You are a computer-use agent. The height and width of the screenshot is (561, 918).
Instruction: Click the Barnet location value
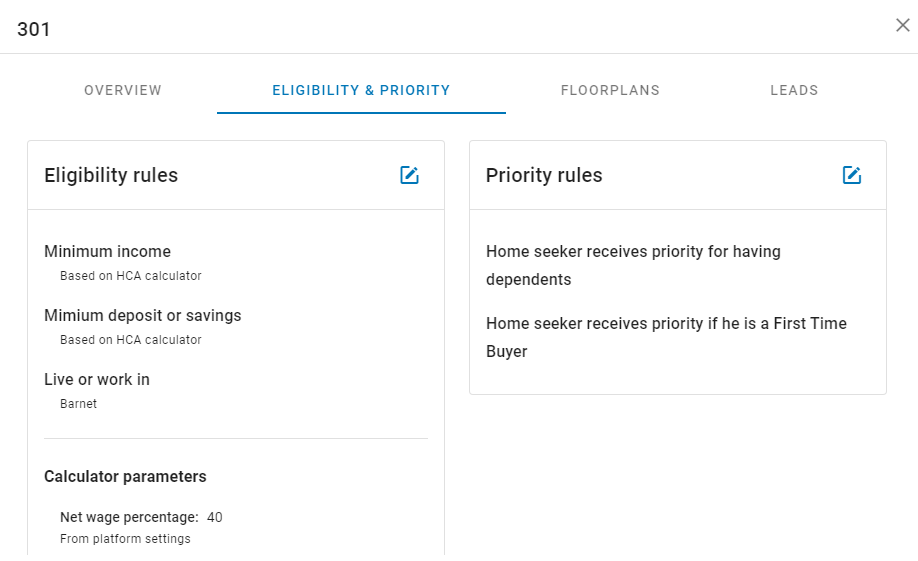(78, 403)
